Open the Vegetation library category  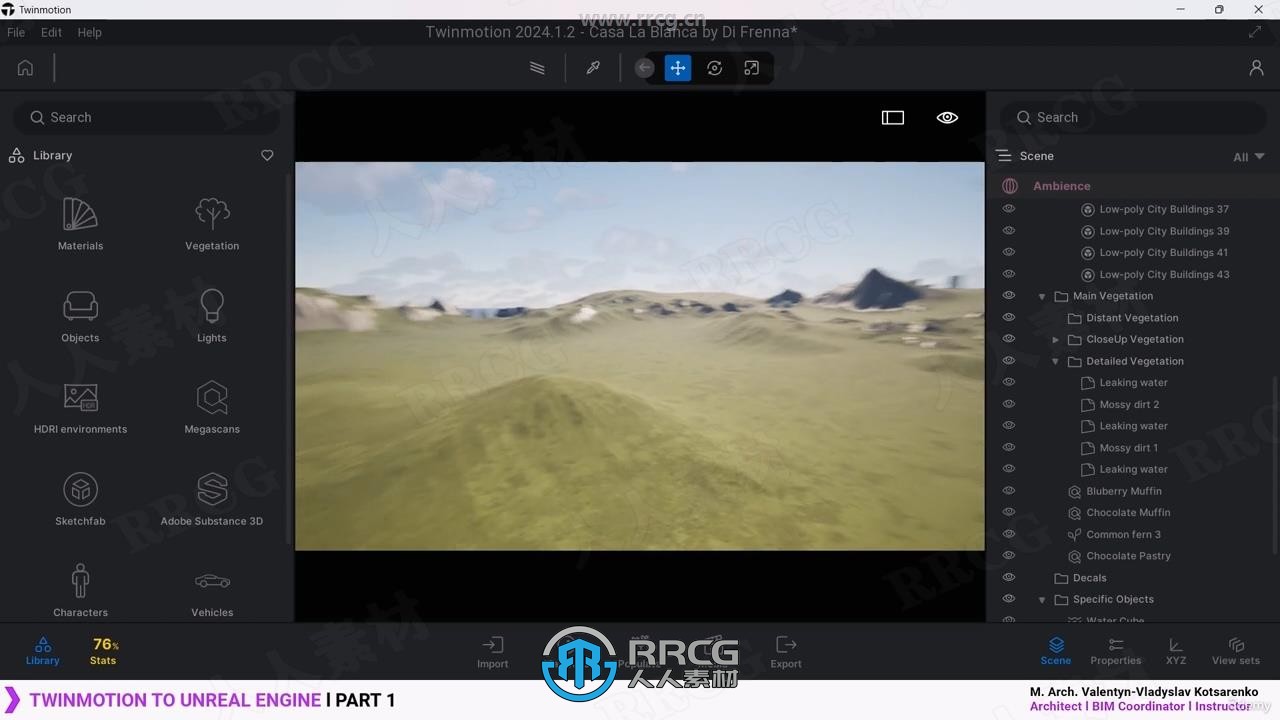tap(212, 224)
